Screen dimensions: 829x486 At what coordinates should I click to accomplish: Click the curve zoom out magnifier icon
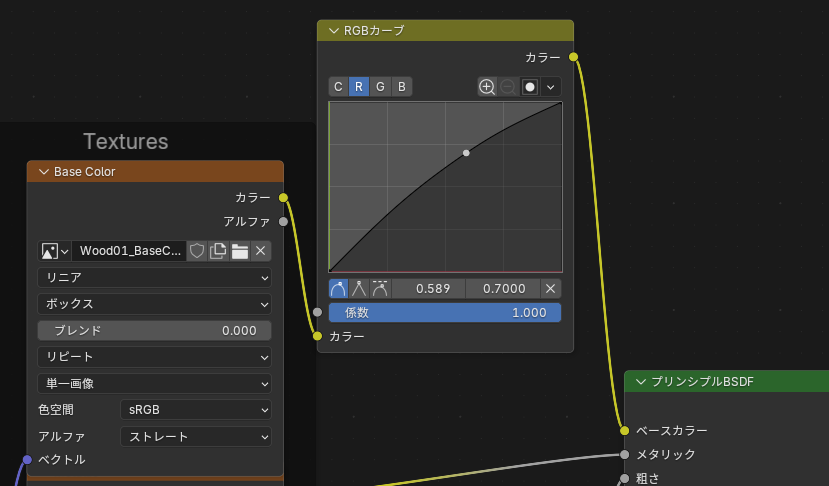[508, 87]
